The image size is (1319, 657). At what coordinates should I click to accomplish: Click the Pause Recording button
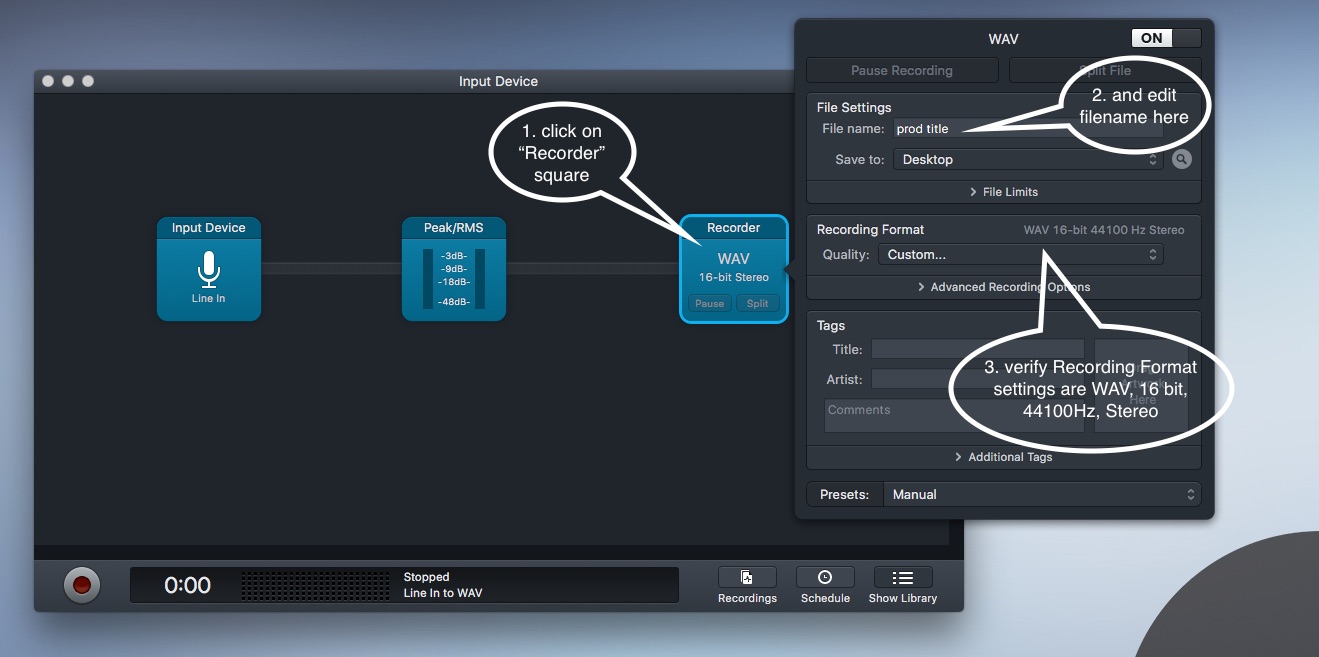(x=901, y=71)
